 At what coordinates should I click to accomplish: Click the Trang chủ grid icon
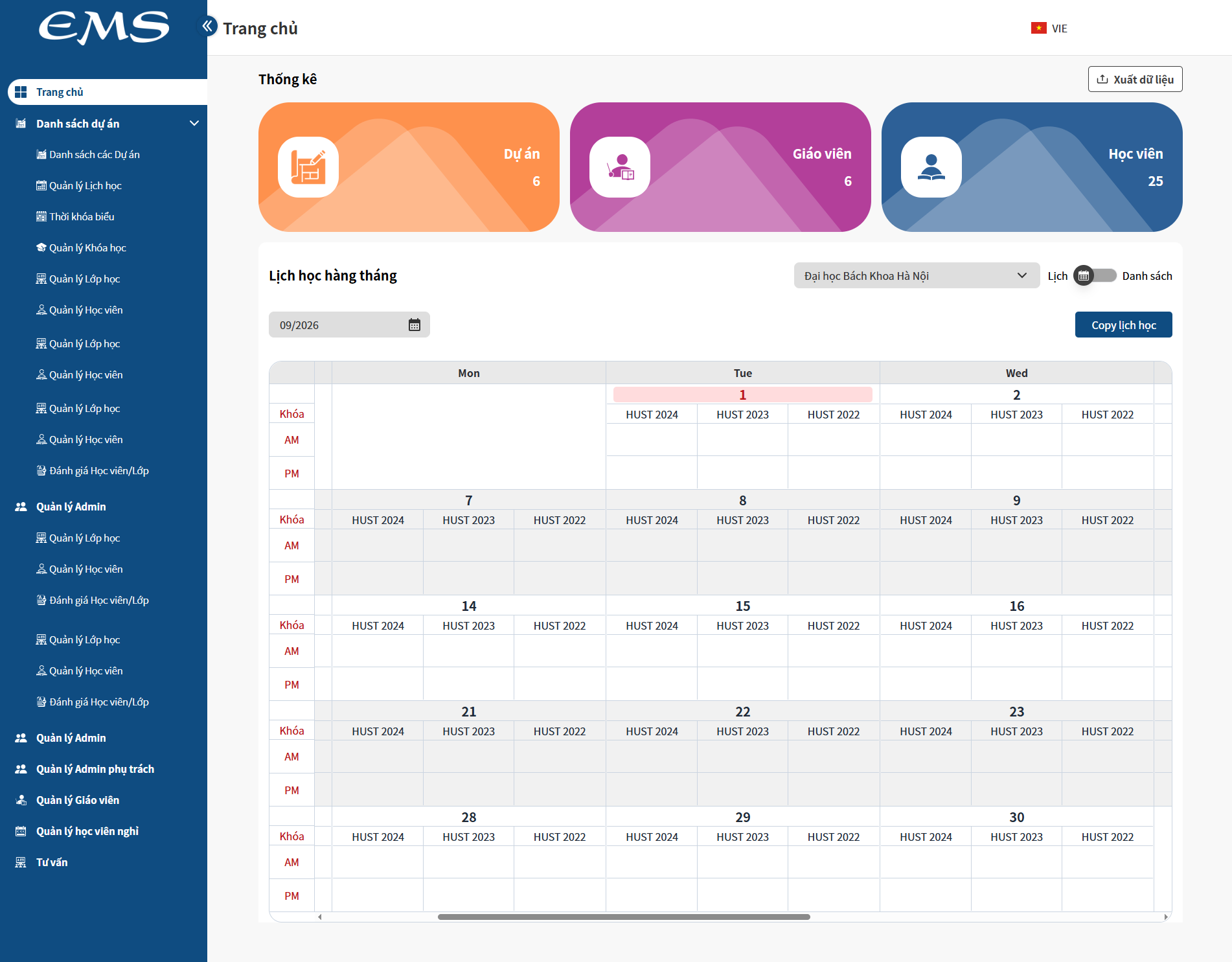pos(21,92)
